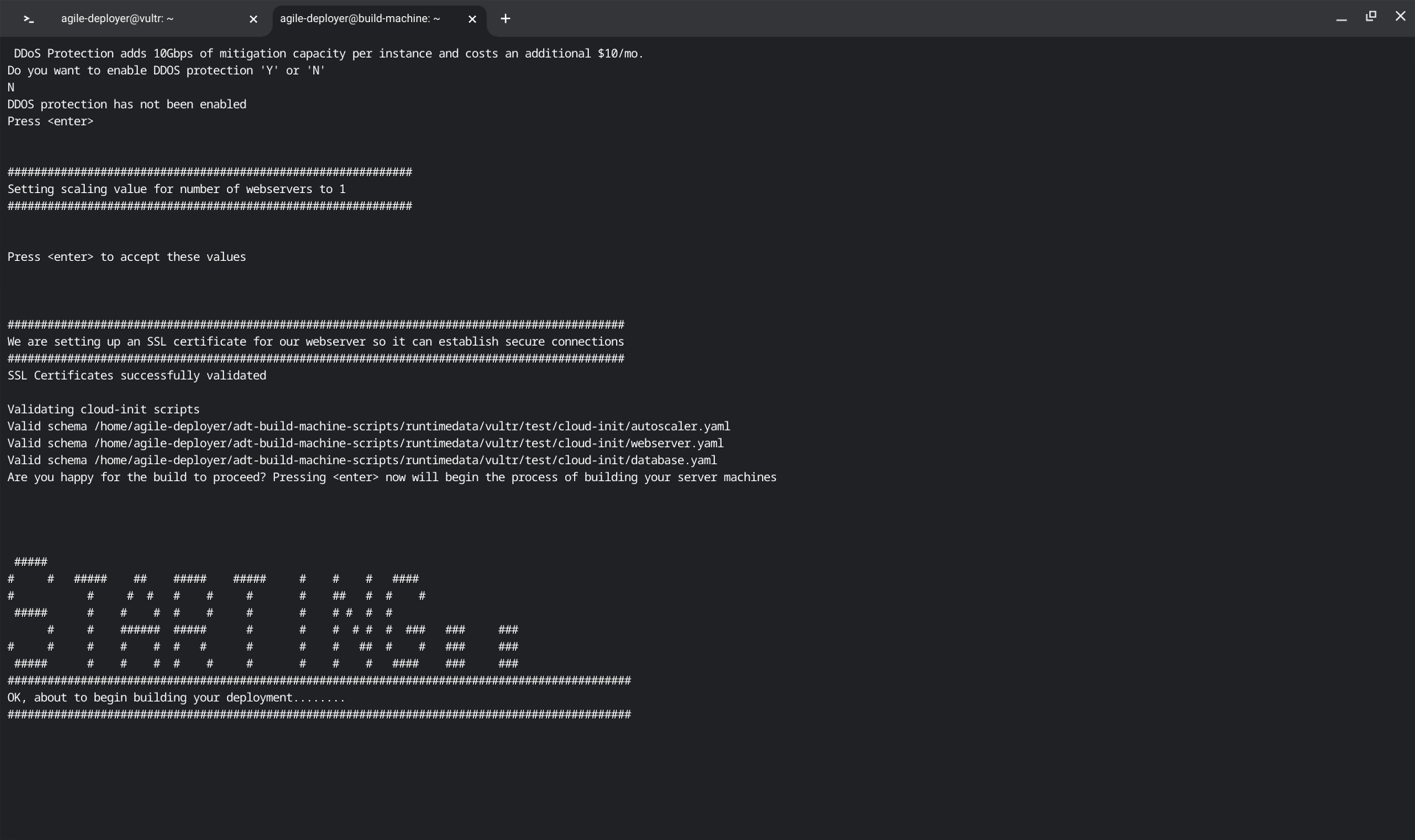Close the agile-deployer@vultr tab

pos(254,19)
